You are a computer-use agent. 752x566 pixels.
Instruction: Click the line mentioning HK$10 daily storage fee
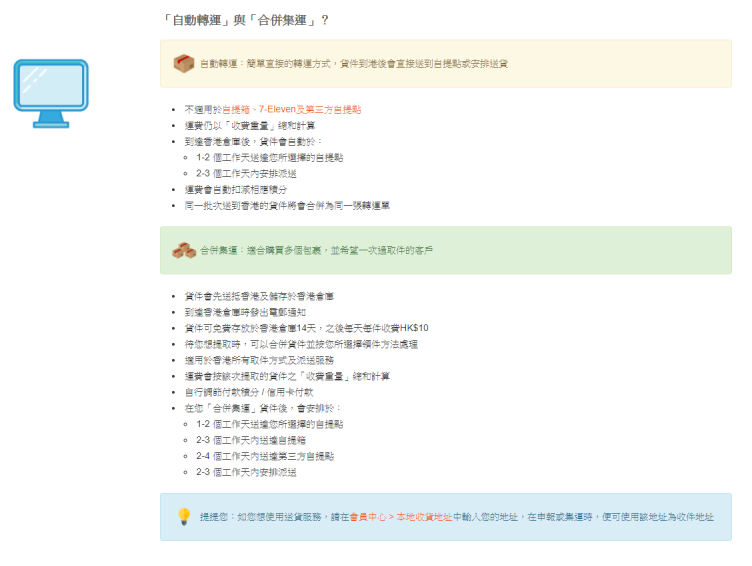pyautogui.click(x=306, y=328)
